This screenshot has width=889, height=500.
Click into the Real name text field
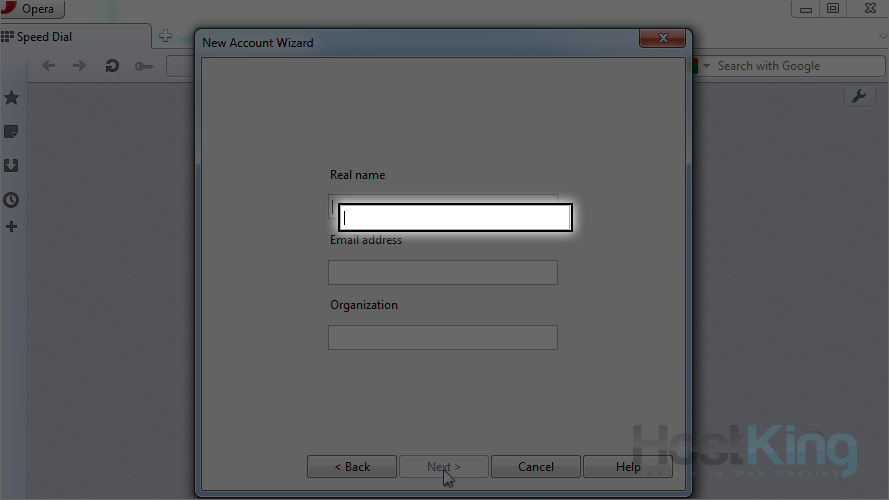(x=455, y=217)
